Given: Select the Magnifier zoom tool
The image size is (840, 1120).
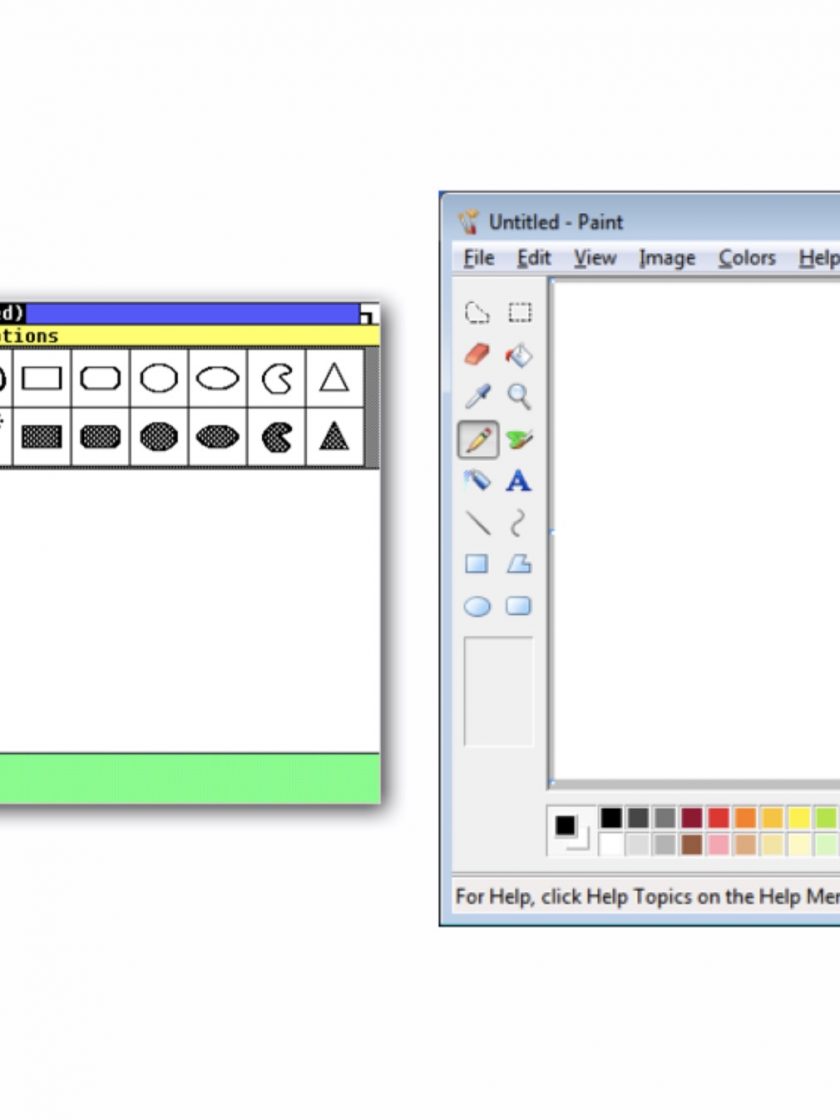Looking at the screenshot, I should pos(519,397).
